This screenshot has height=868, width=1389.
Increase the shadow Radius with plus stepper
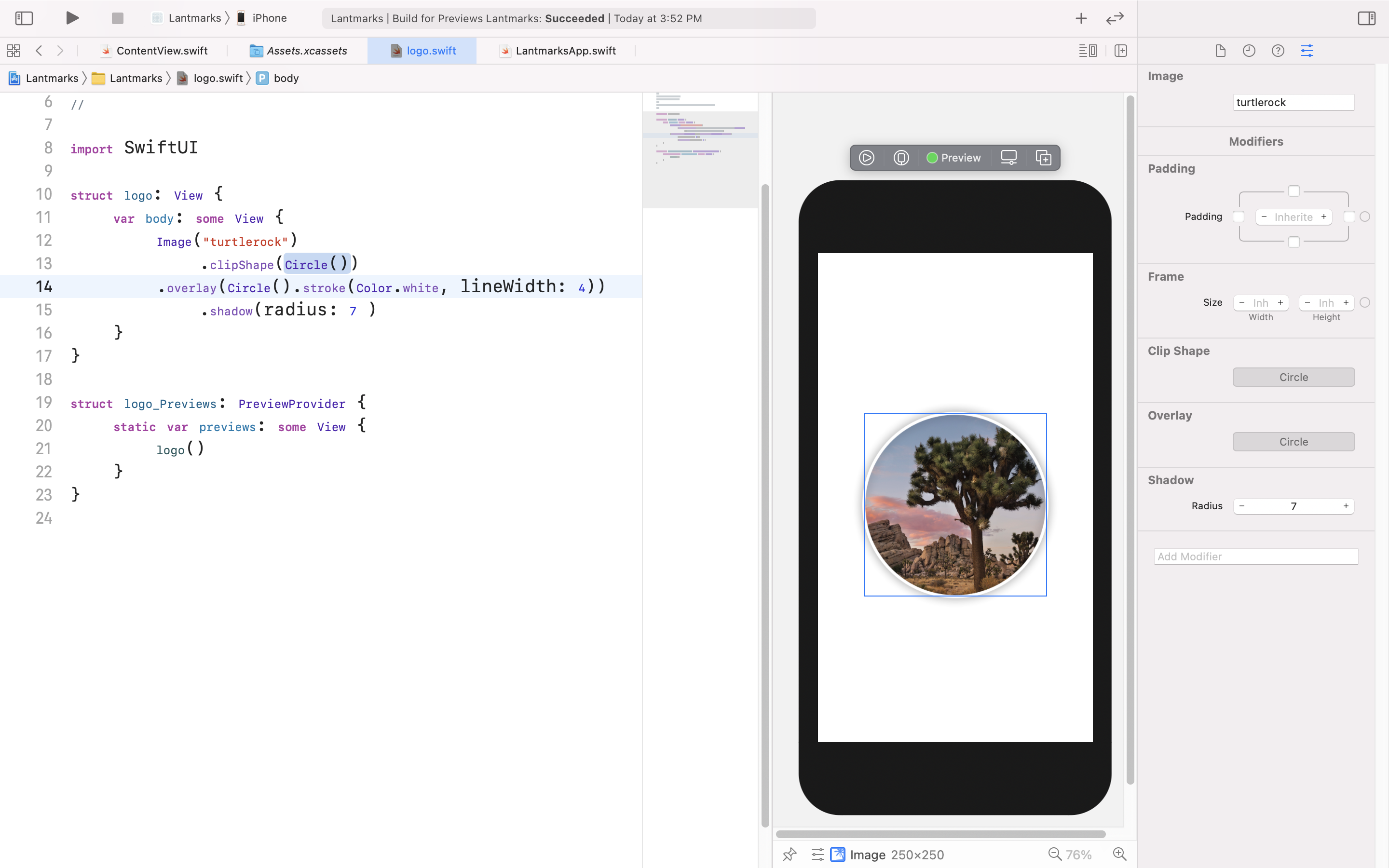click(x=1346, y=506)
